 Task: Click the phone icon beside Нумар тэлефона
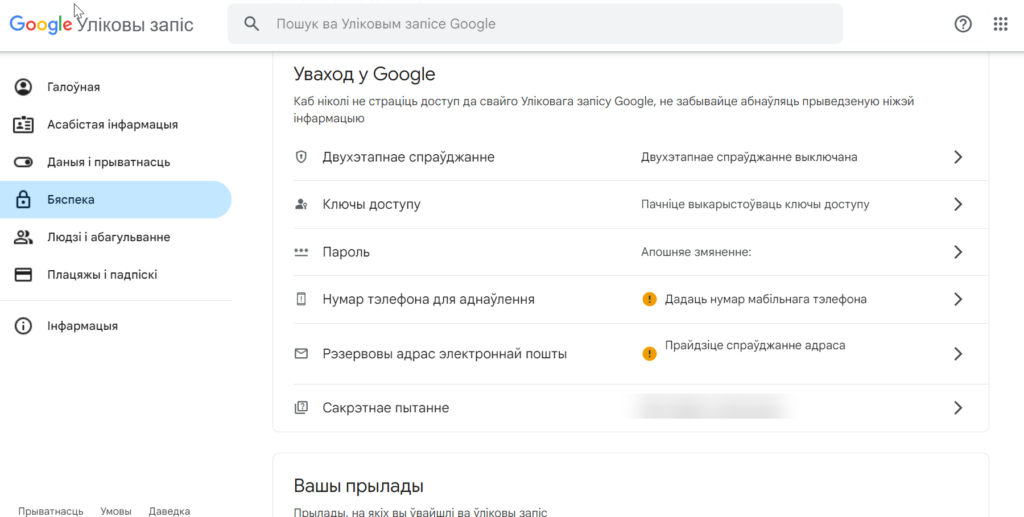(301, 300)
